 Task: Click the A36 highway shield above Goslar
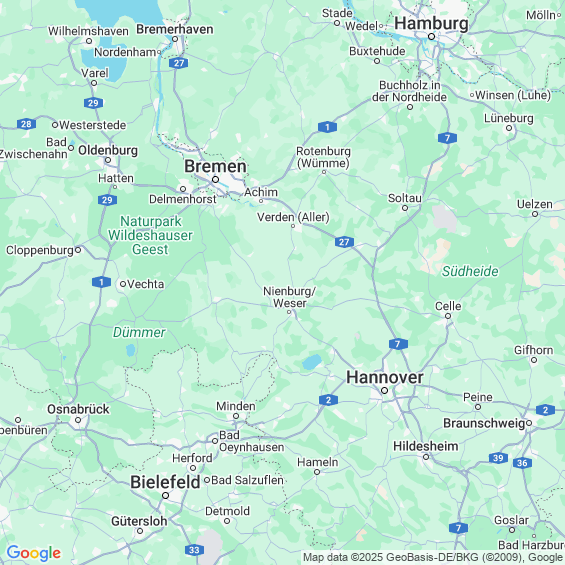(x=522, y=463)
